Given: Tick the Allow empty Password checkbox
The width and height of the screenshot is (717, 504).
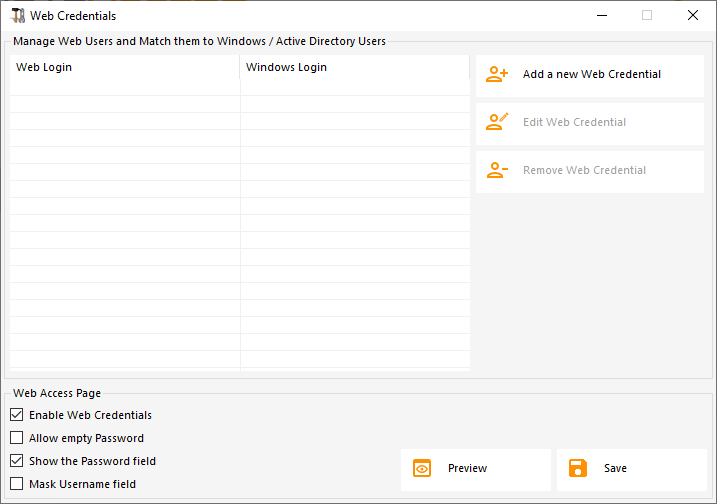Looking at the screenshot, I should (16, 438).
